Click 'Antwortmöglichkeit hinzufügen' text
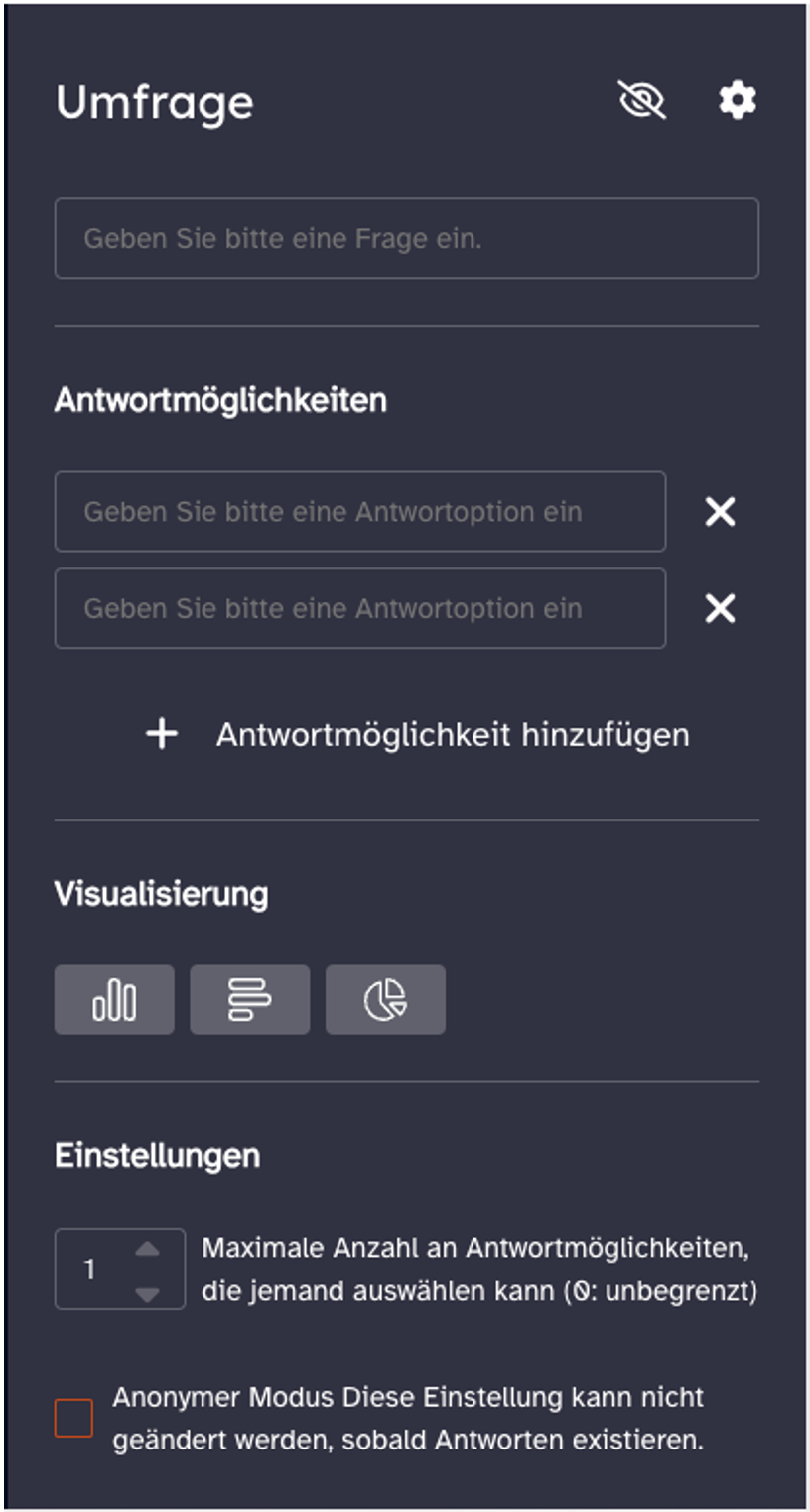This screenshot has width=810, height=1512. point(453,735)
